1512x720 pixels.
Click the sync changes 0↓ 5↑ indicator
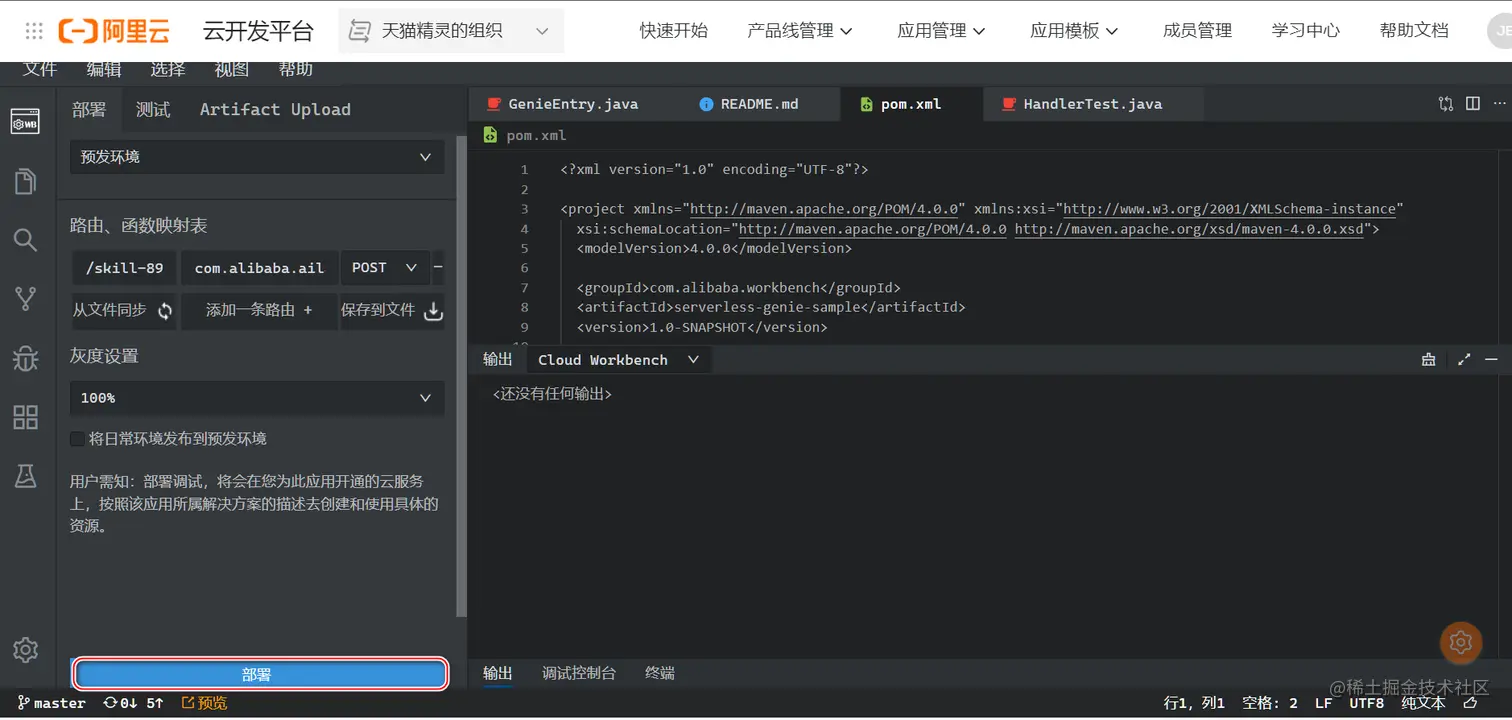point(133,703)
